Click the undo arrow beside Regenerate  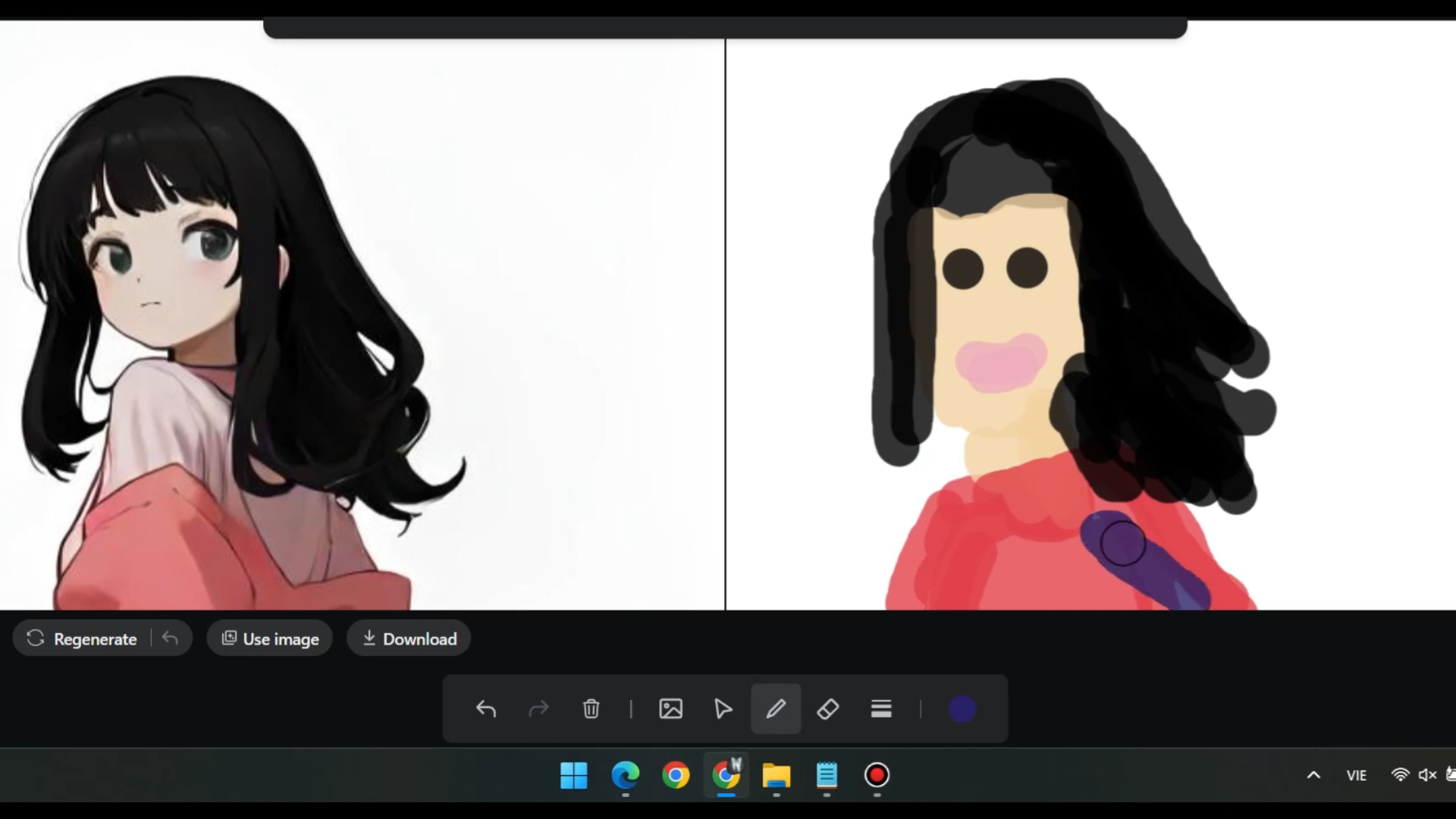[x=171, y=639]
